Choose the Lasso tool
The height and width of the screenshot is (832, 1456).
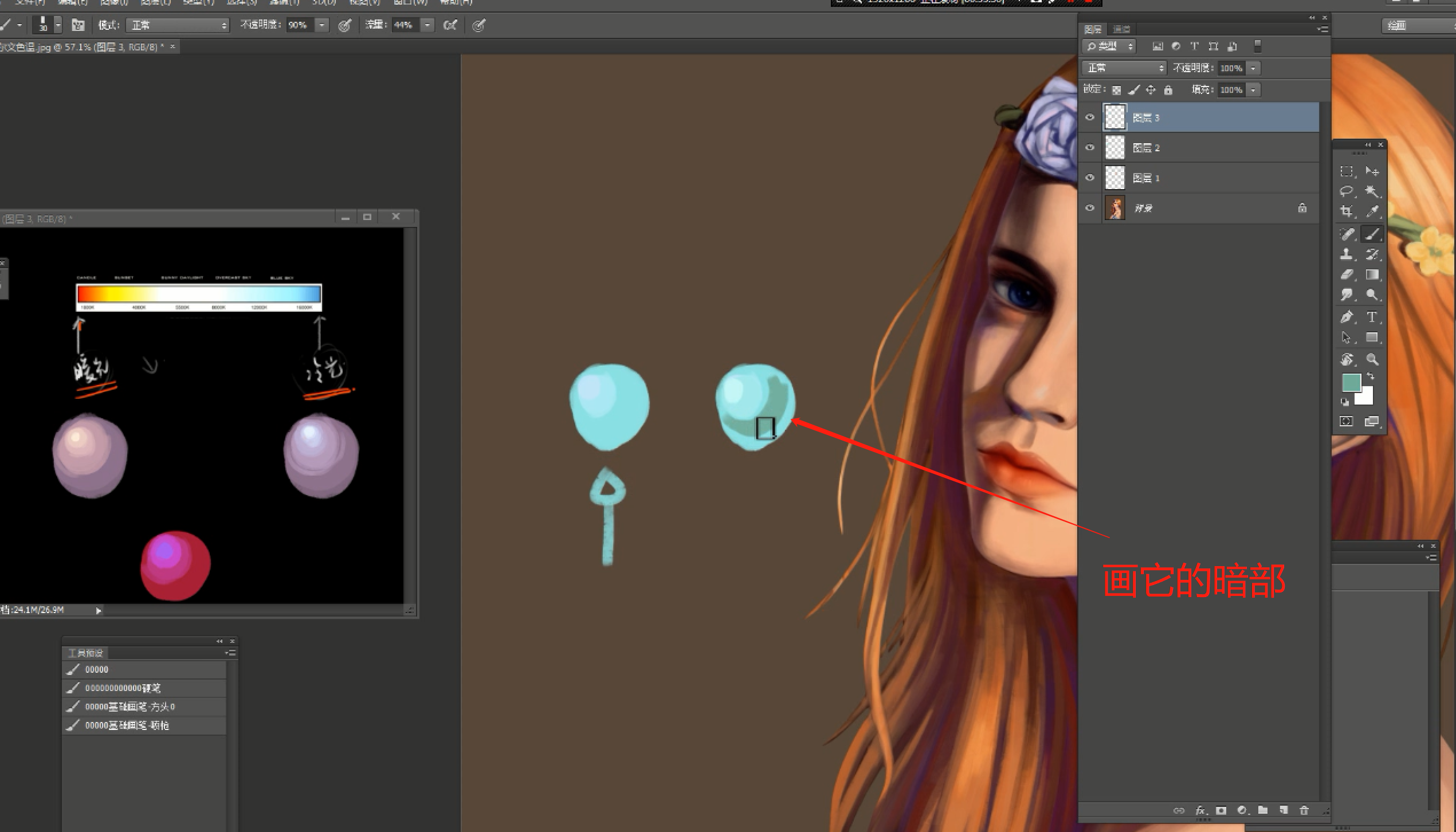[x=1347, y=191]
